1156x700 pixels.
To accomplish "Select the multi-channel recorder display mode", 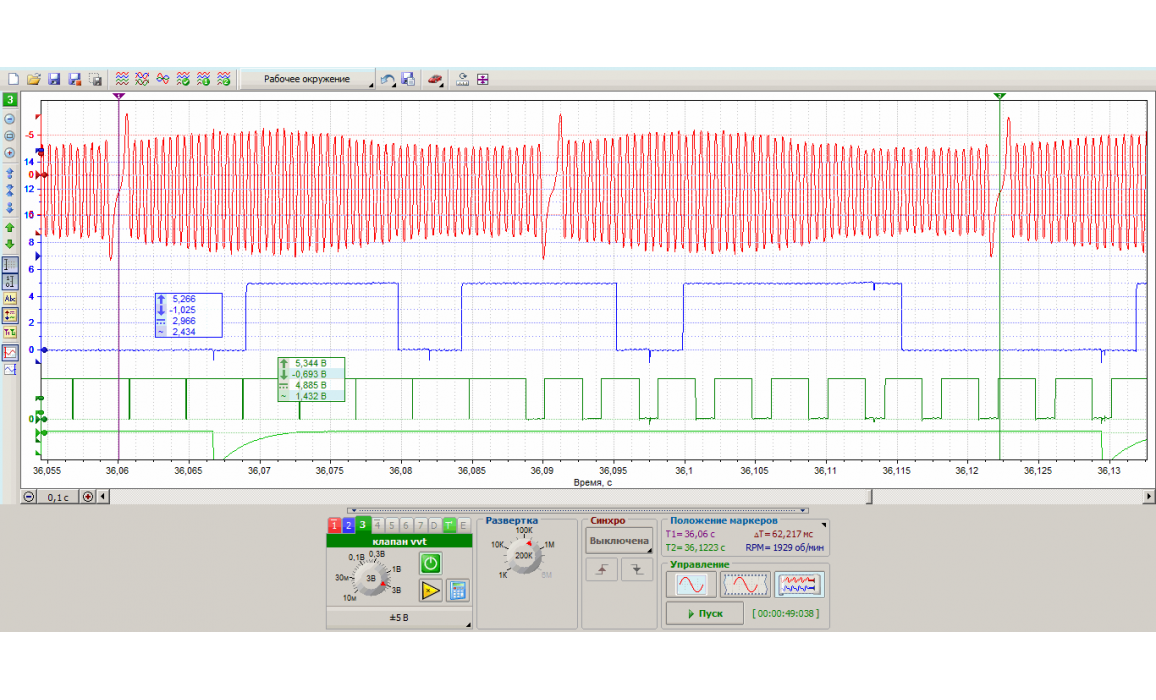I will [800, 584].
